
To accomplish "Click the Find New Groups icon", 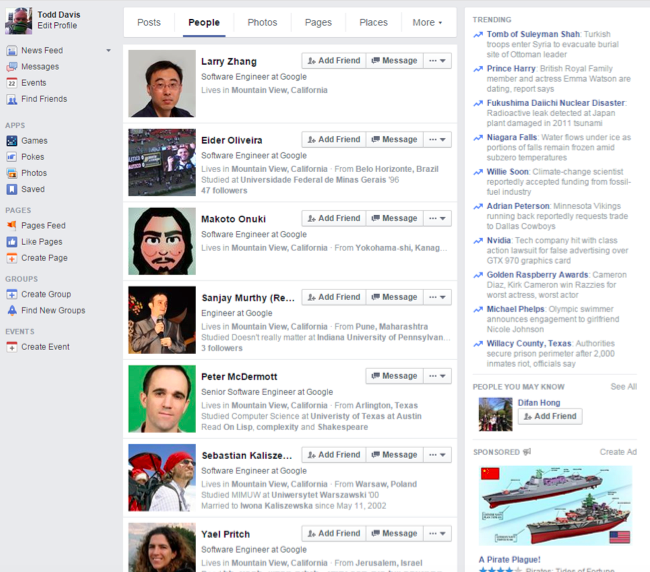I will click(12, 310).
